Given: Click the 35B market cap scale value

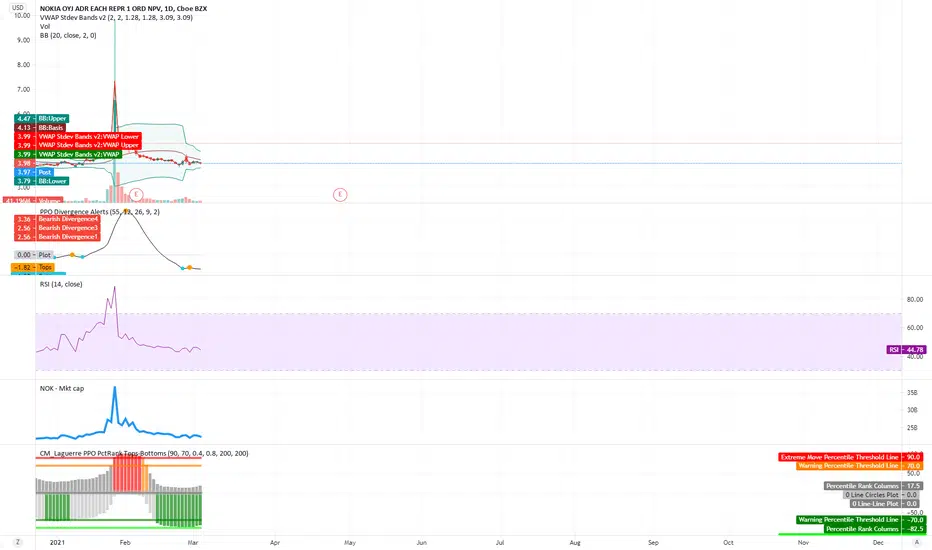Looking at the screenshot, I should pos(912,392).
